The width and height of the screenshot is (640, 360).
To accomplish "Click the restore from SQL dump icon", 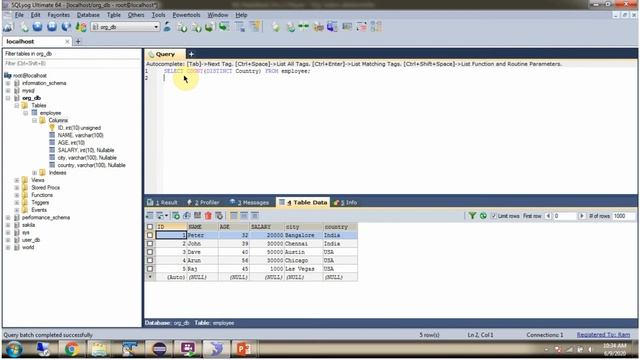I will pos(210,27).
